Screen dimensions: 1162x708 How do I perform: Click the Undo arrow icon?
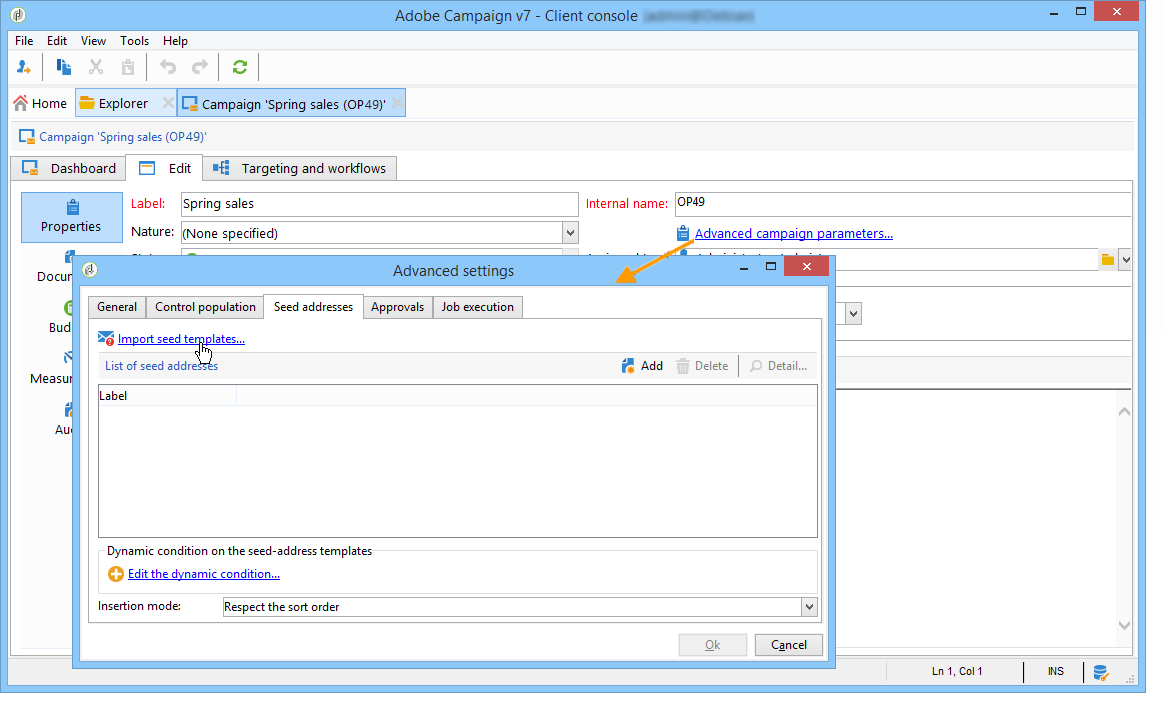(168, 67)
